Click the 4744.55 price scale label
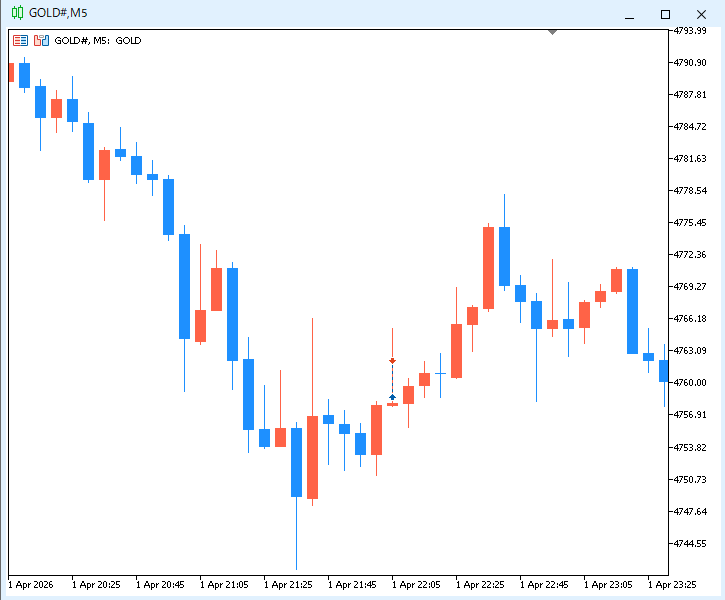Image resolution: width=725 pixels, height=600 pixels. click(690, 543)
